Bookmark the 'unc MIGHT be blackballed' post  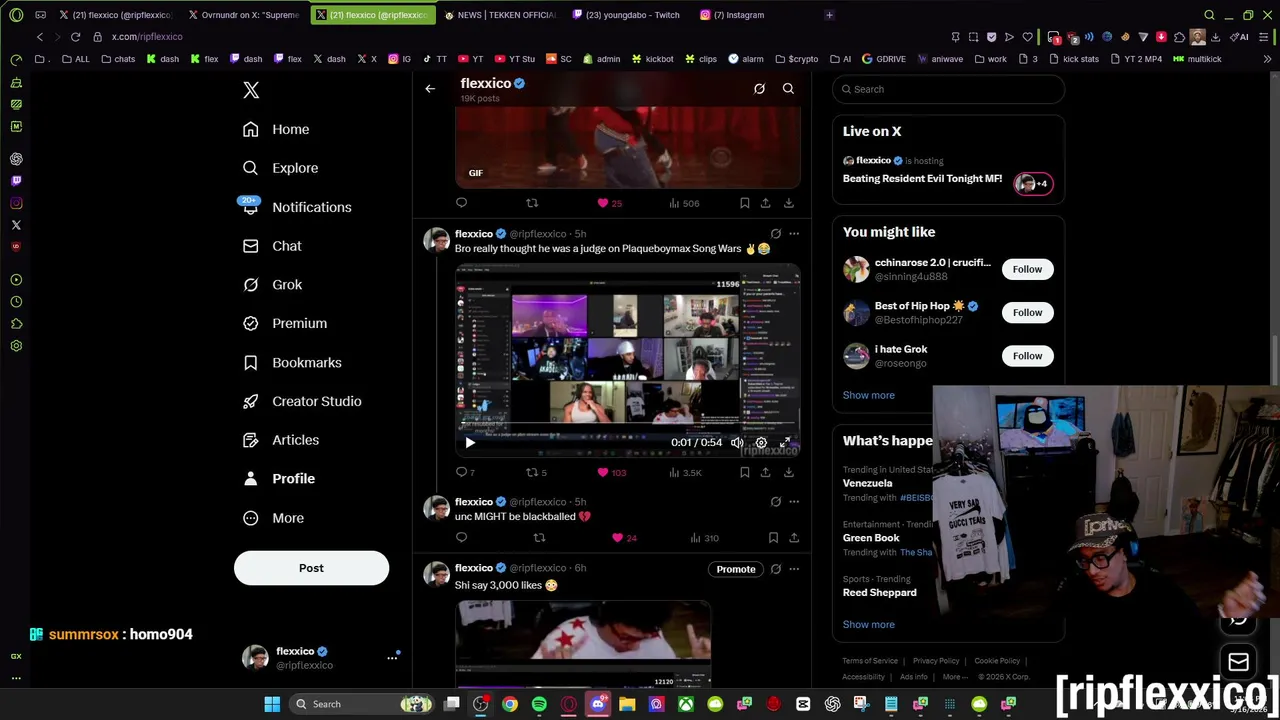[x=773, y=538]
